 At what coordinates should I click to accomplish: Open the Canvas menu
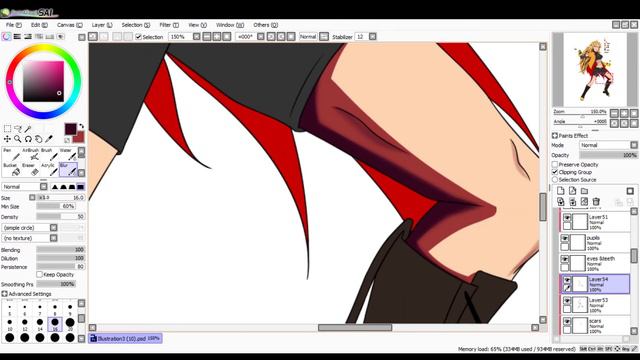click(x=69, y=25)
